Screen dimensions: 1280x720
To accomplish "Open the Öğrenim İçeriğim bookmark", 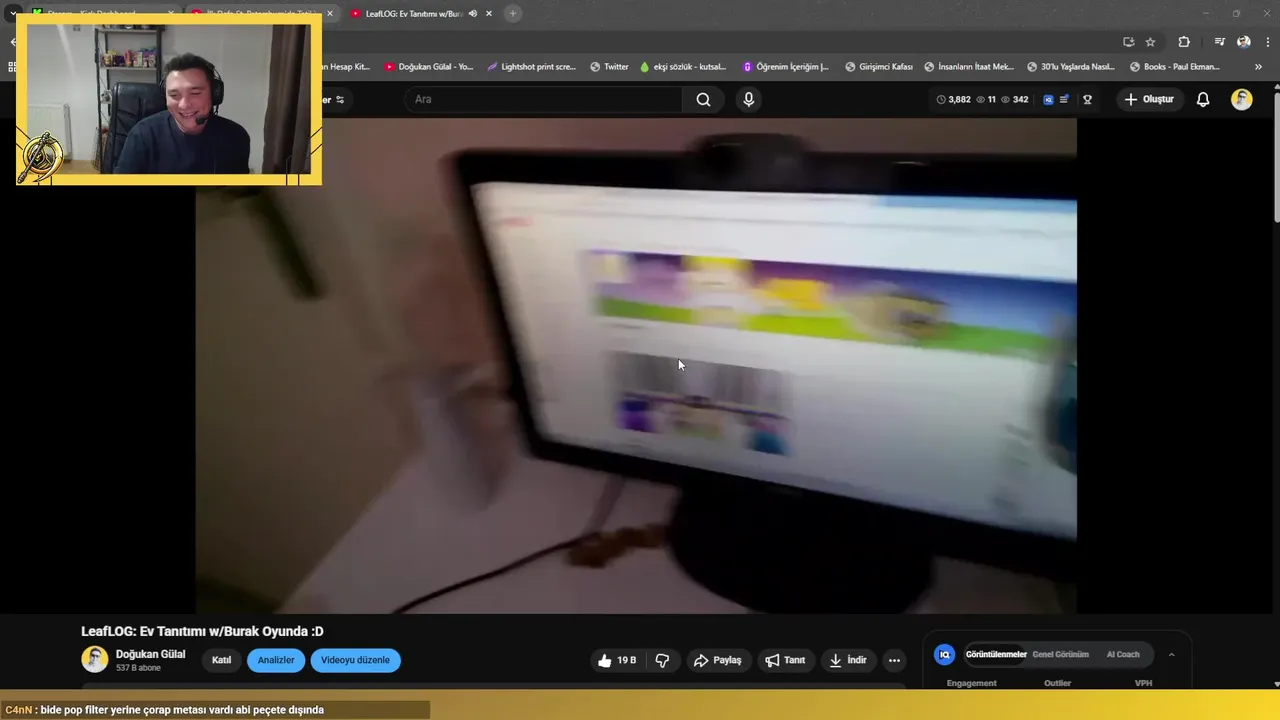I will pos(786,67).
